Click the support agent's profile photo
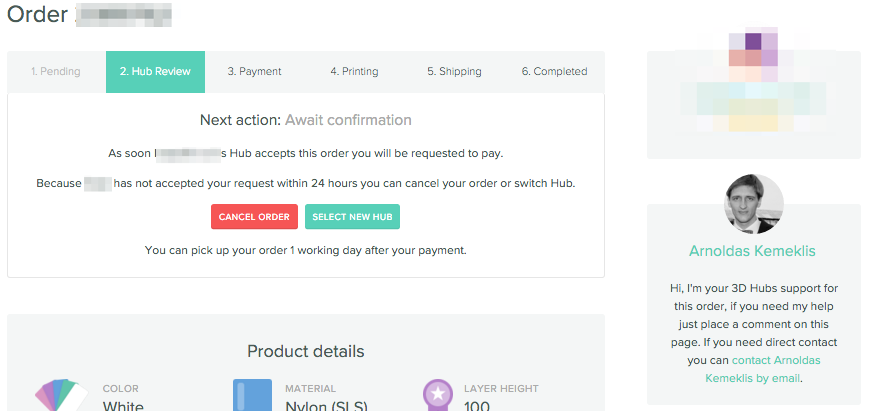Image resolution: width=875 pixels, height=411 pixels. tap(753, 204)
